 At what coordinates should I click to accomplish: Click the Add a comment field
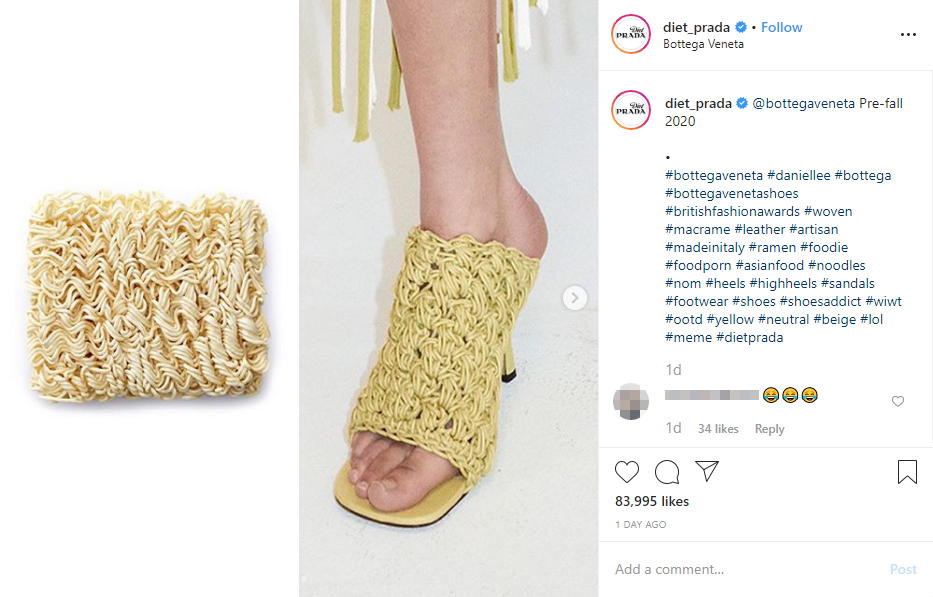coord(744,570)
